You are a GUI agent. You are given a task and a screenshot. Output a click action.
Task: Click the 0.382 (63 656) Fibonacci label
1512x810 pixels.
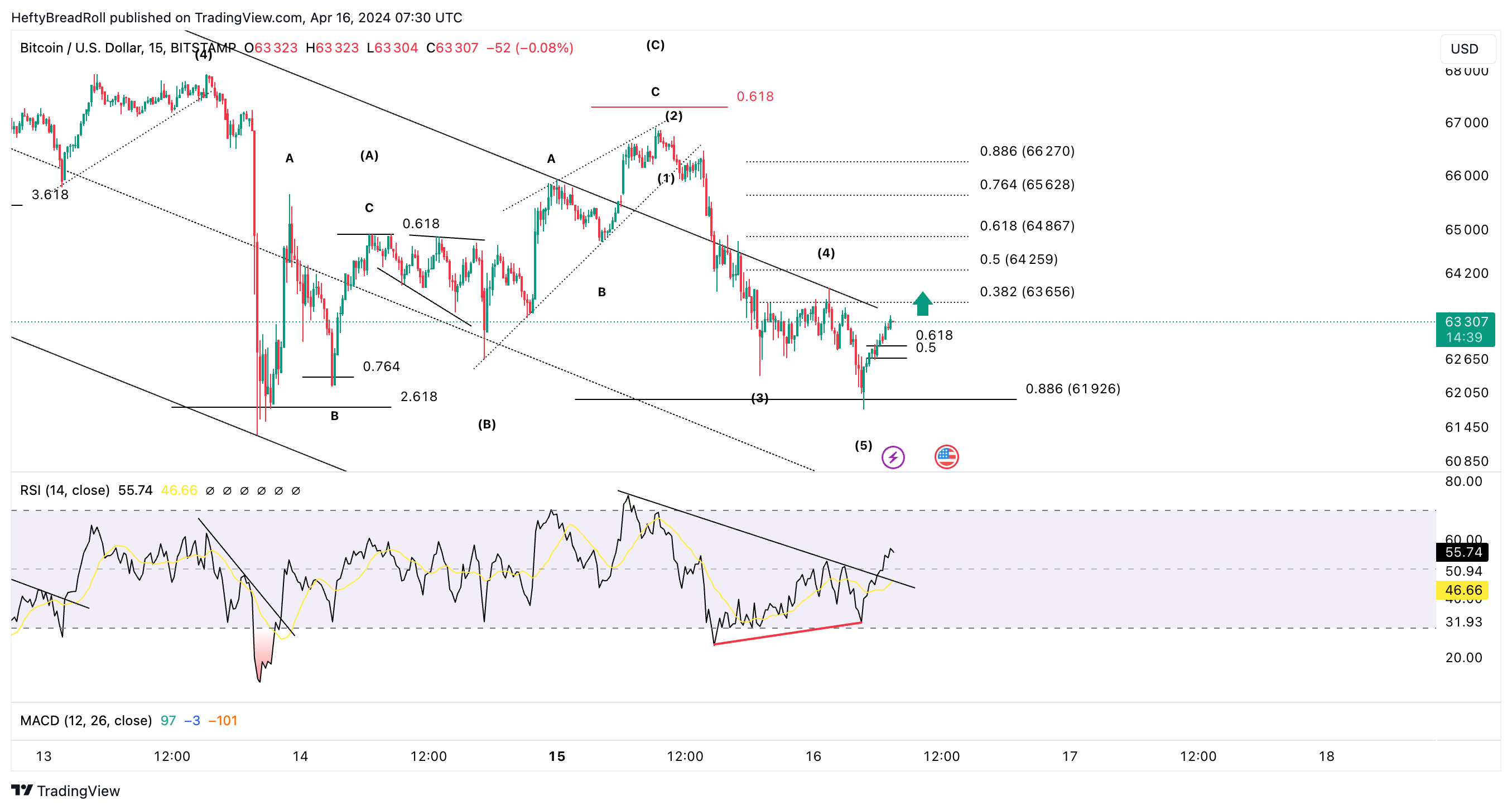[1027, 291]
